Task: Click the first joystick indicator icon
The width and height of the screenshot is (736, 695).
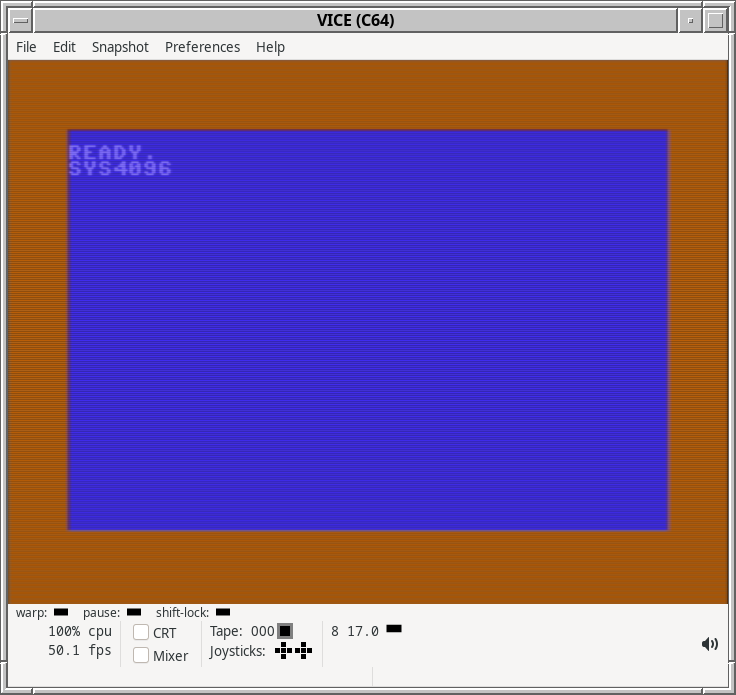Action: 284,650
